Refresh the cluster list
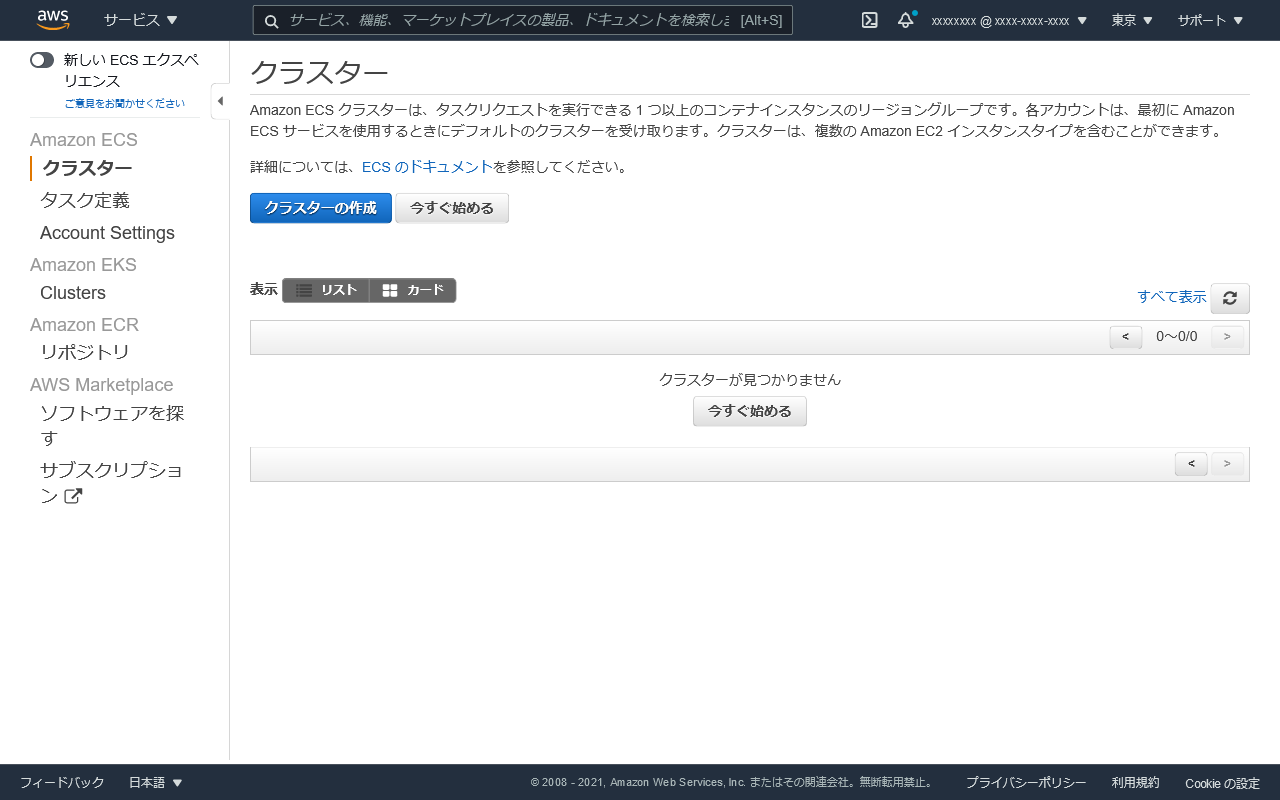 click(x=1230, y=298)
